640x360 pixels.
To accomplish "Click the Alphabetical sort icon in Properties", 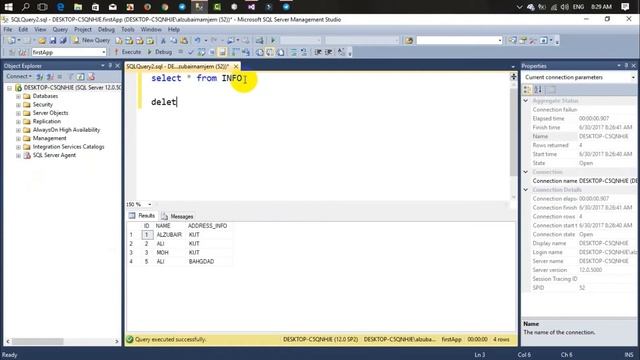I will [538, 89].
